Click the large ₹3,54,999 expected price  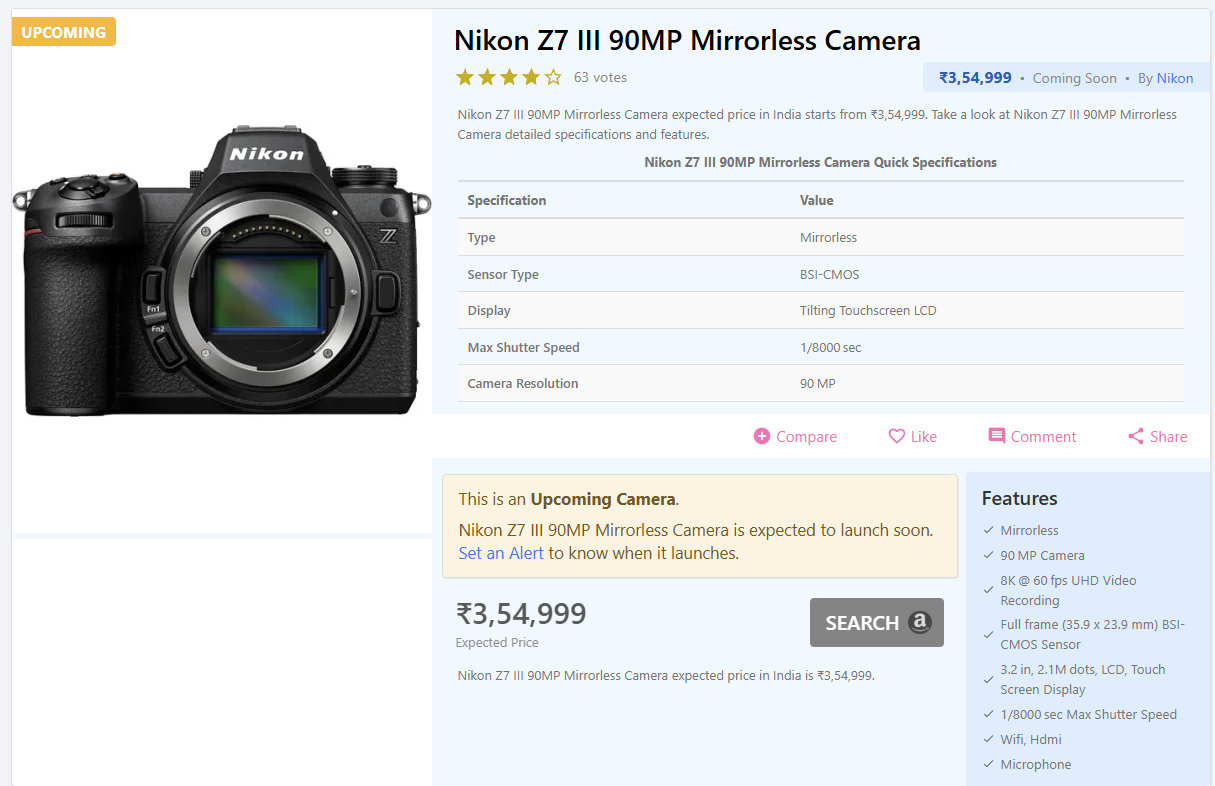click(521, 613)
